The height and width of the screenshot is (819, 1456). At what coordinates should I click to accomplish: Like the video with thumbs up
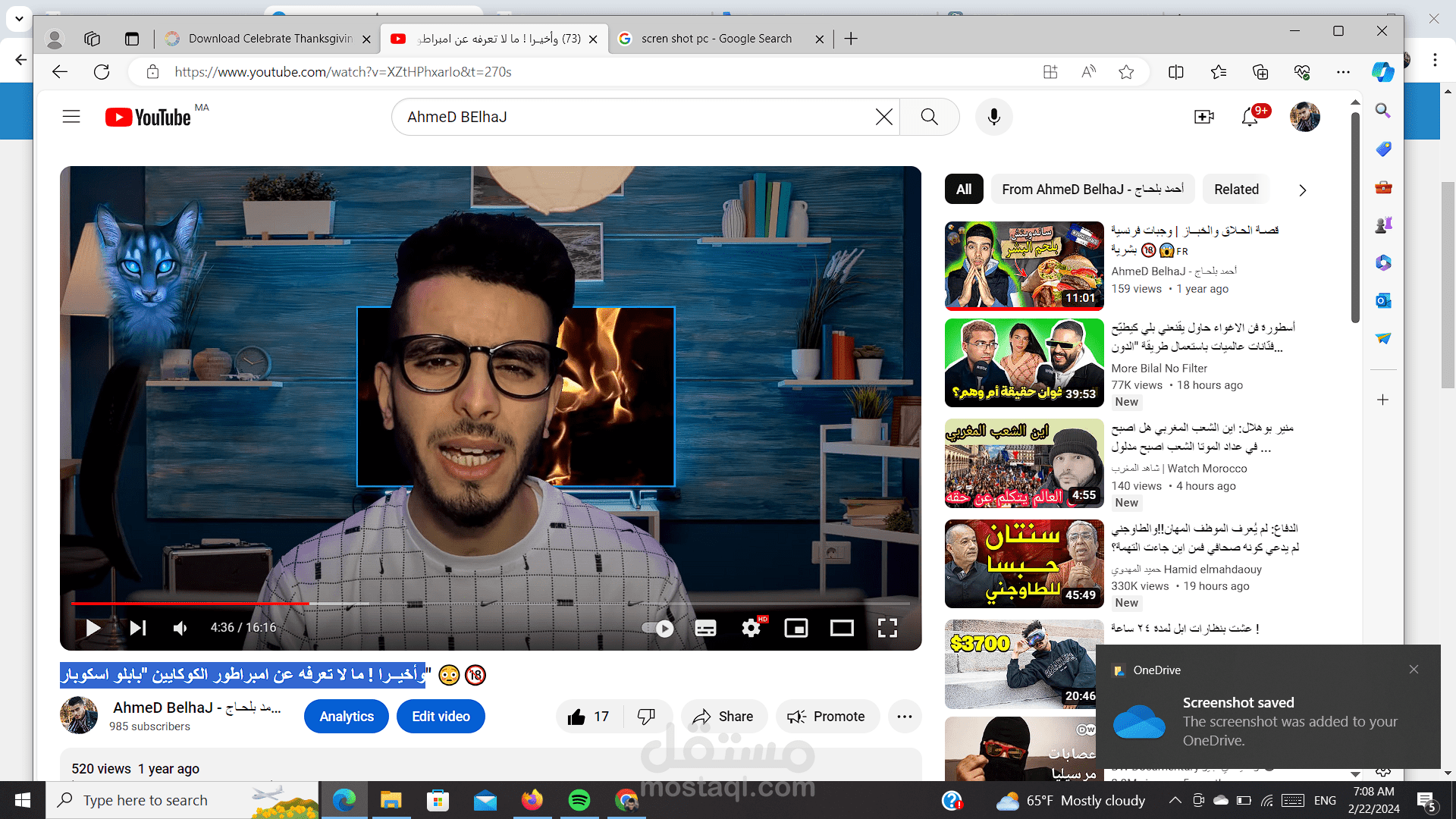[x=589, y=717]
